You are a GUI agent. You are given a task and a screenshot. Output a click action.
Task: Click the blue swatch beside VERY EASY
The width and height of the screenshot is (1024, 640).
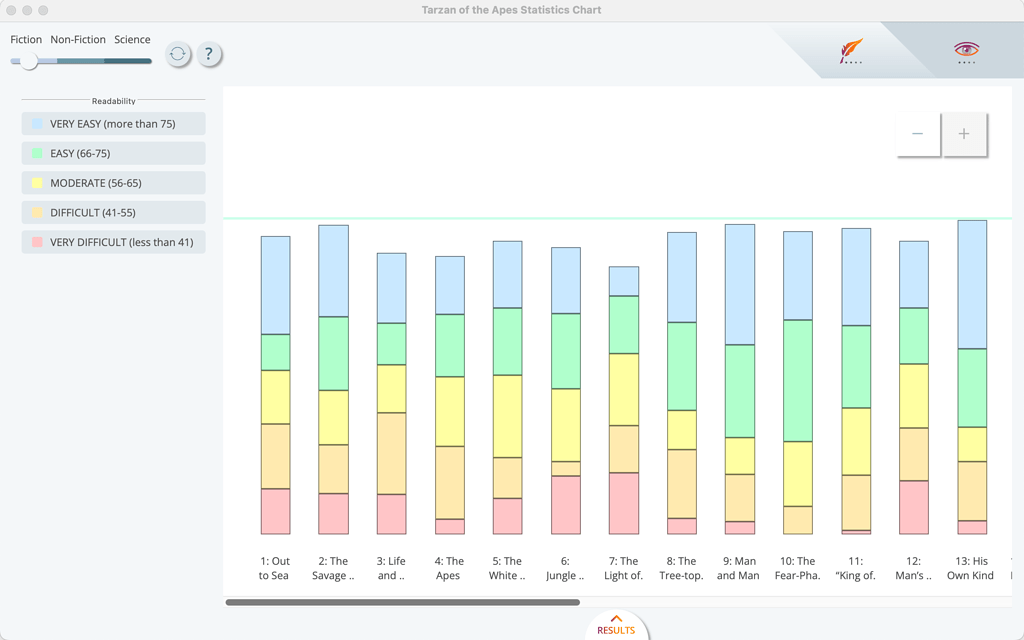37,123
